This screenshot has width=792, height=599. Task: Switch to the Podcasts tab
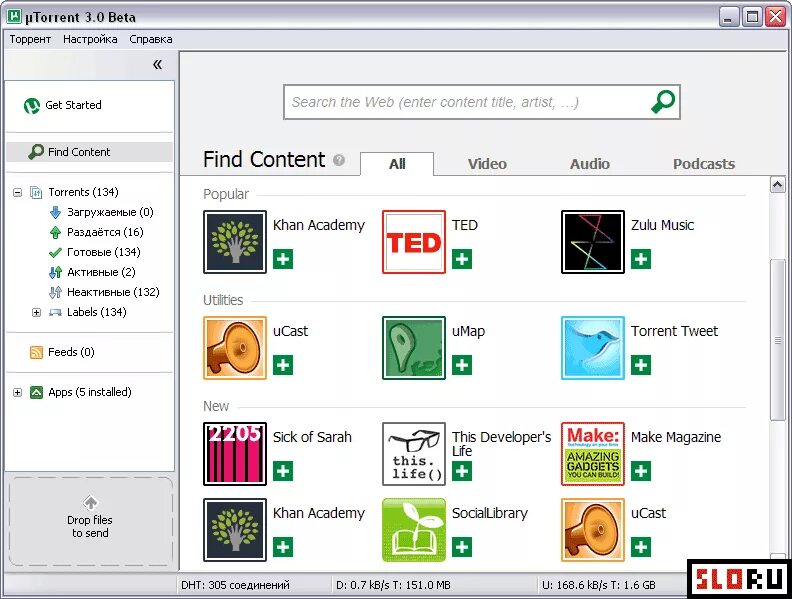click(704, 164)
